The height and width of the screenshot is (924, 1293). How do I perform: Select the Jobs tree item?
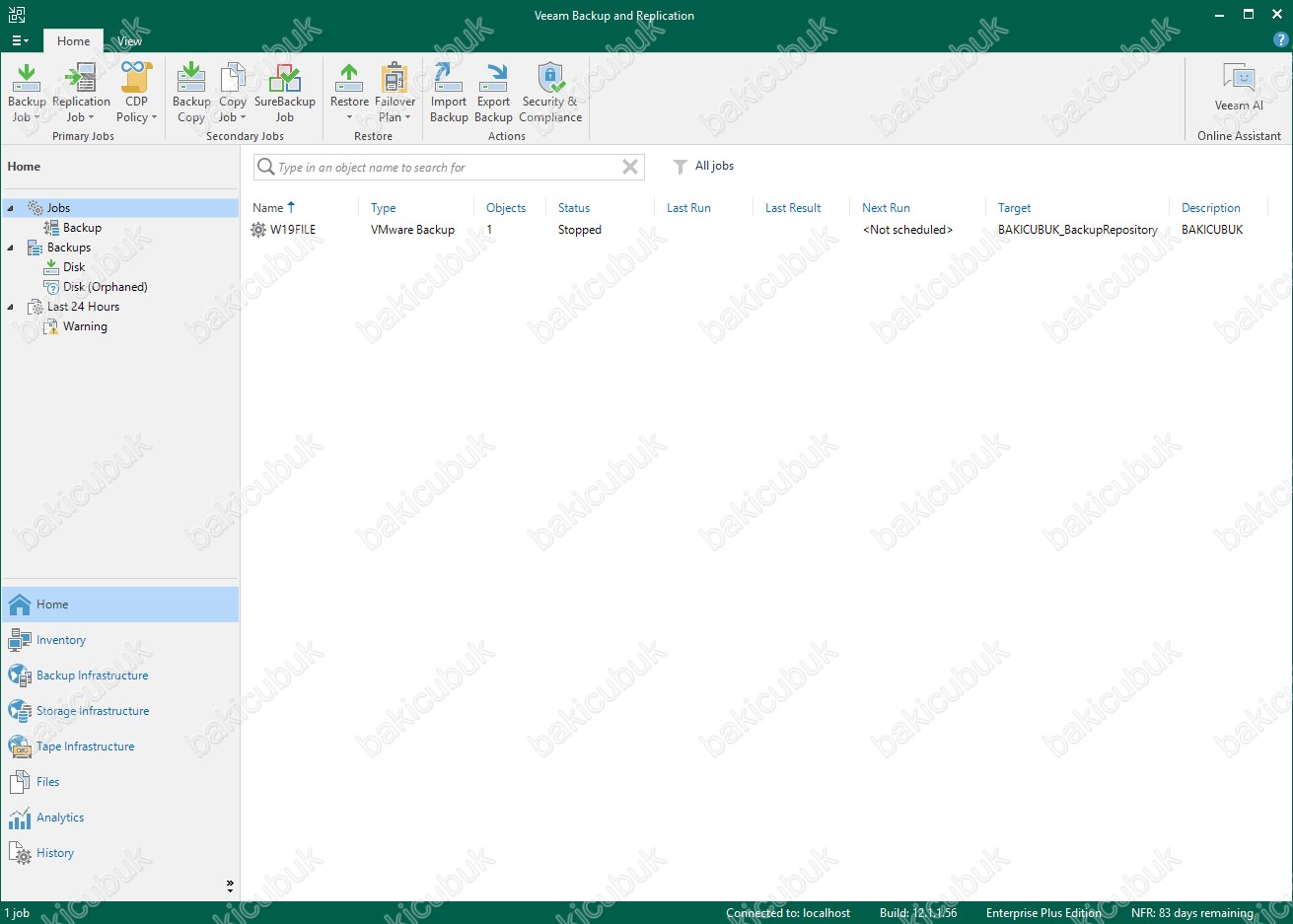(58, 208)
